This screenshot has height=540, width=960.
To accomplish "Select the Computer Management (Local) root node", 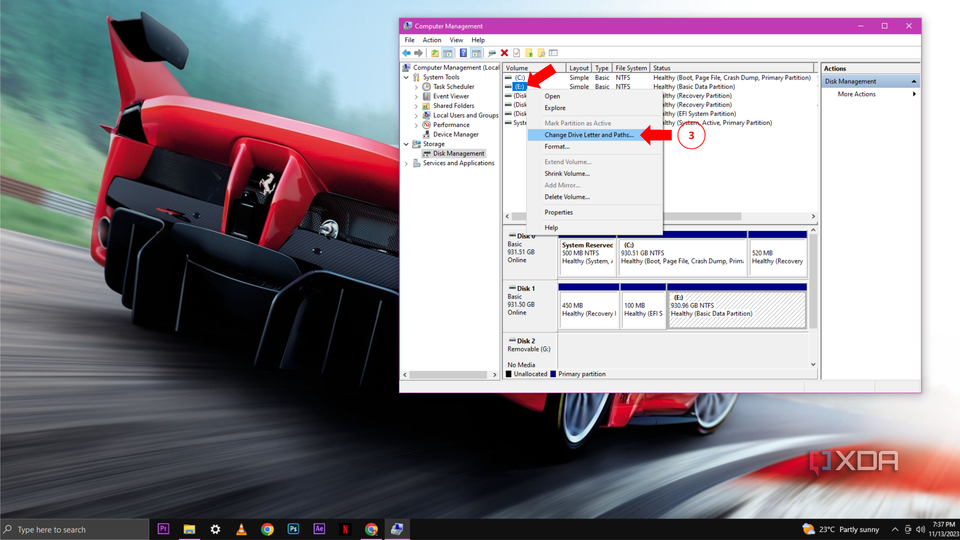I will coord(456,68).
